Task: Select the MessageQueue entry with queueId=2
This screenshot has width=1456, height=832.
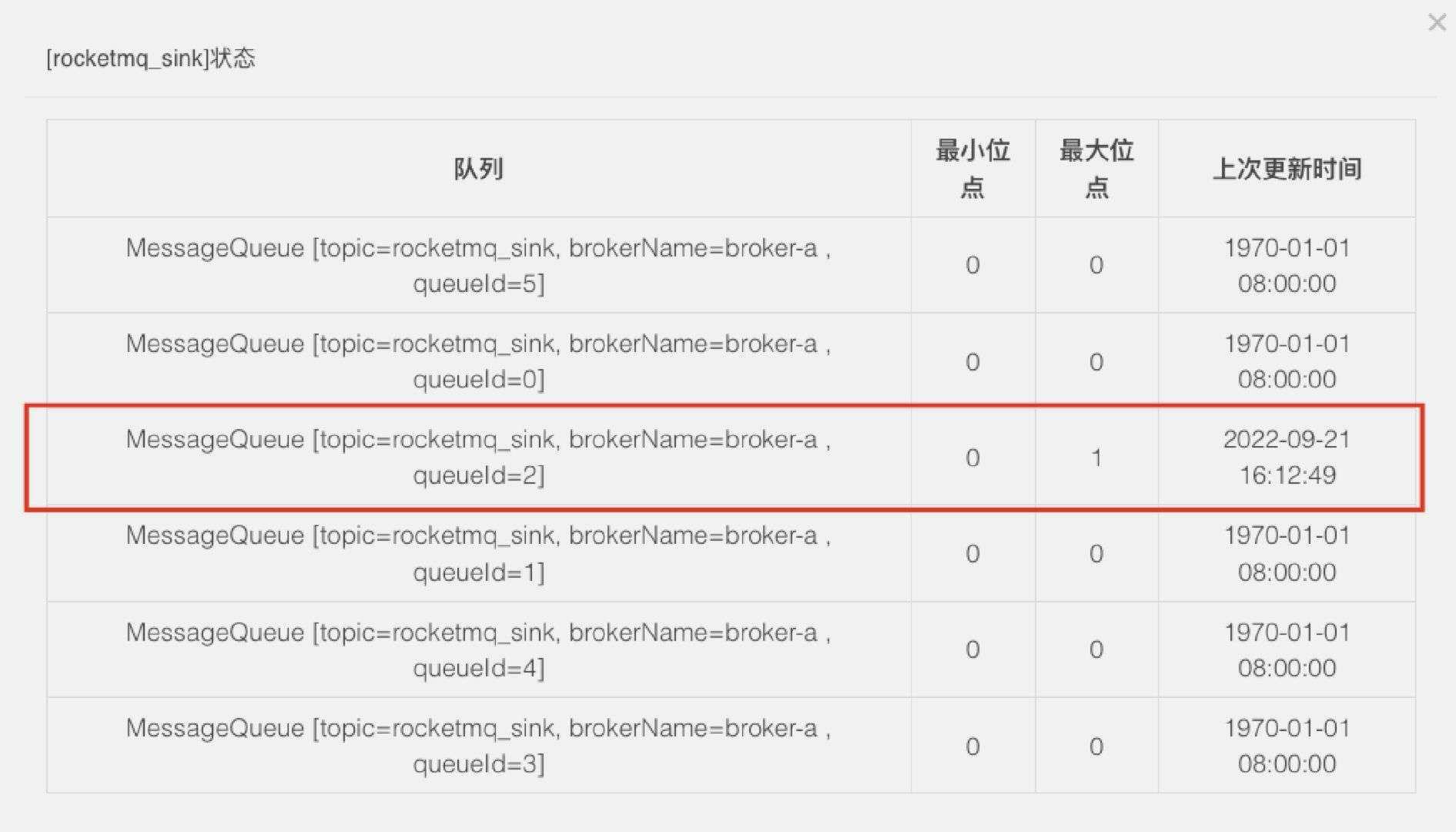Action: [x=478, y=457]
